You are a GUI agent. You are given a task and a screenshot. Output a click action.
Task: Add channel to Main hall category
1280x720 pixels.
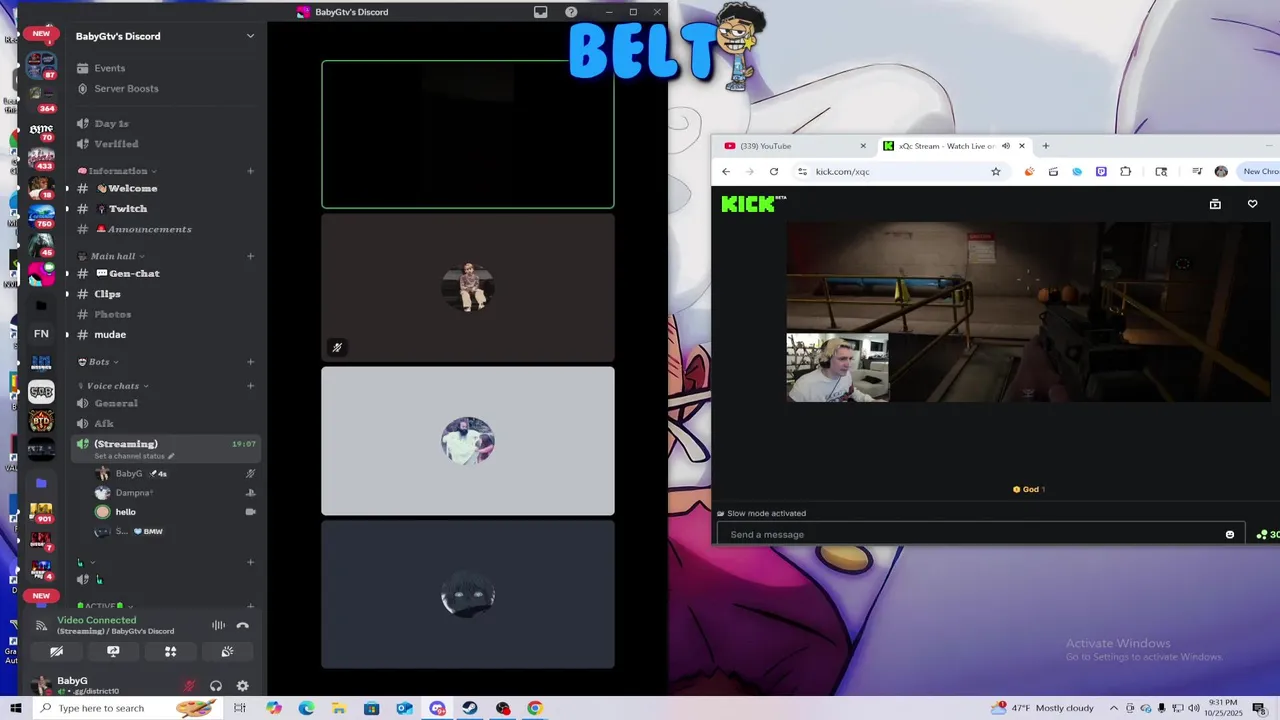pos(250,256)
